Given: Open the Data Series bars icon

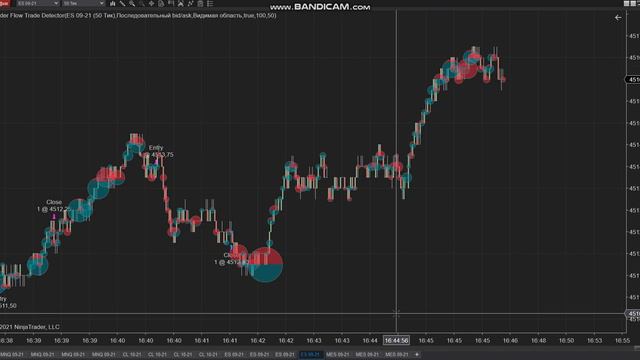Looking at the screenshot, I should [113, 3].
